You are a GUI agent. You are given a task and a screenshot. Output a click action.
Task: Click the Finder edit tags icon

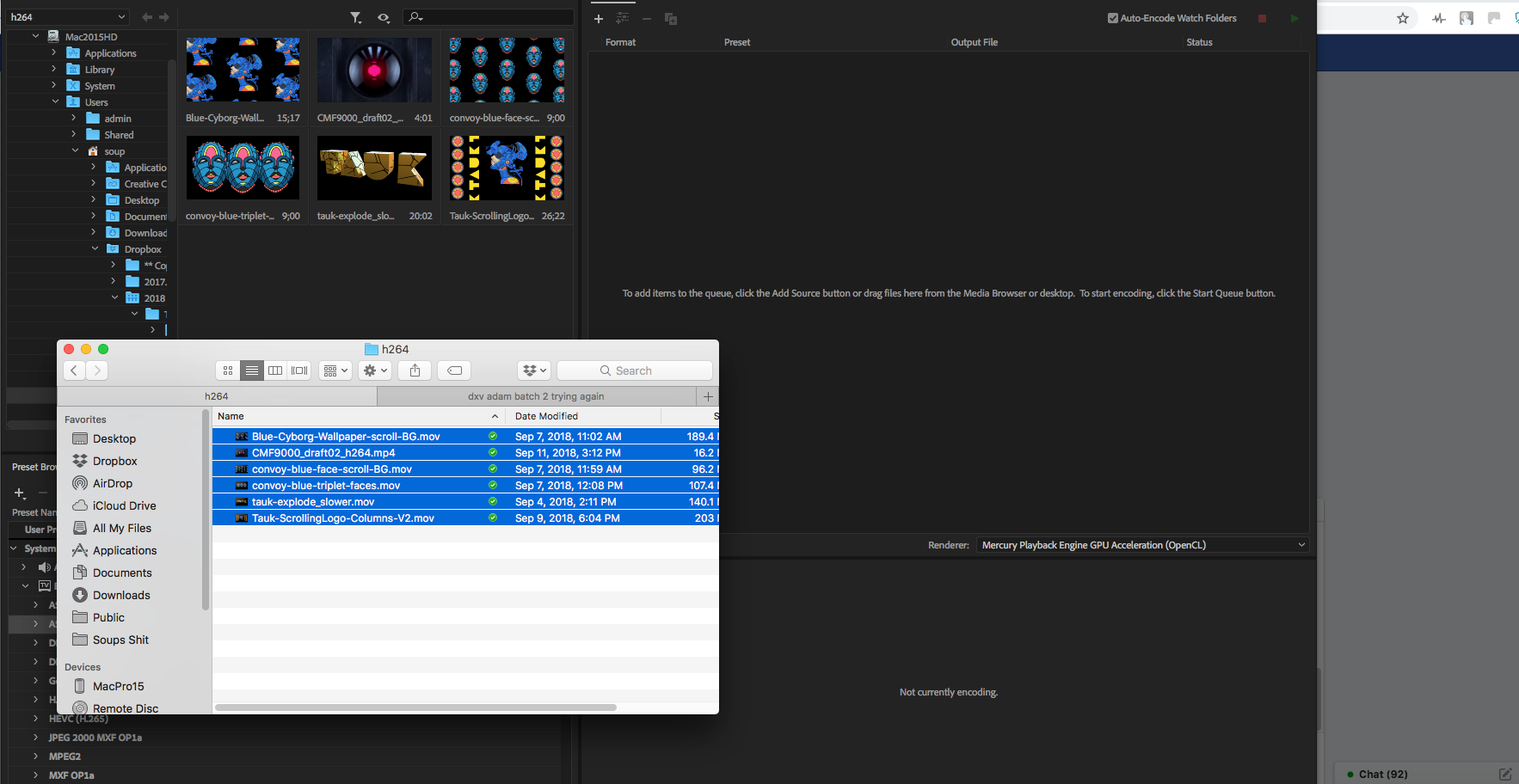(x=455, y=371)
